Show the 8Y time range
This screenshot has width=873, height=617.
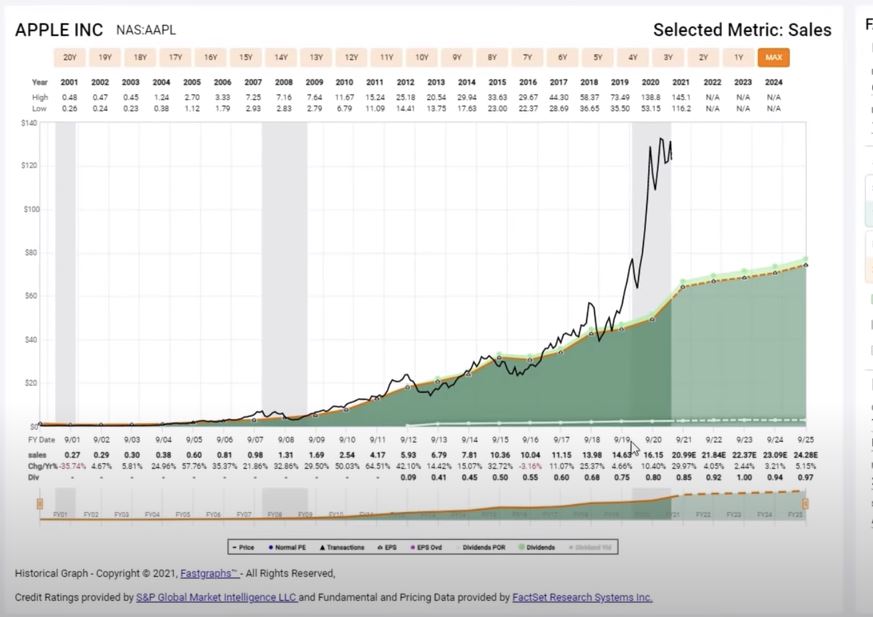click(x=492, y=57)
